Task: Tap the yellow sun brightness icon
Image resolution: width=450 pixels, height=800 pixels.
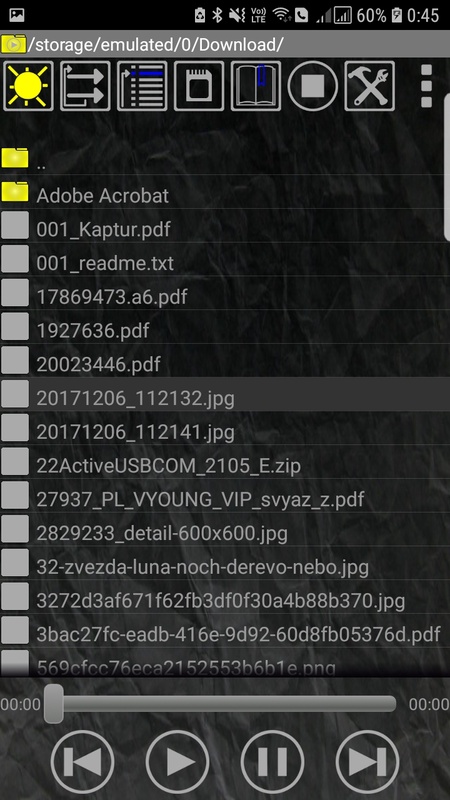Action: pyautogui.click(x=29, y=86)
